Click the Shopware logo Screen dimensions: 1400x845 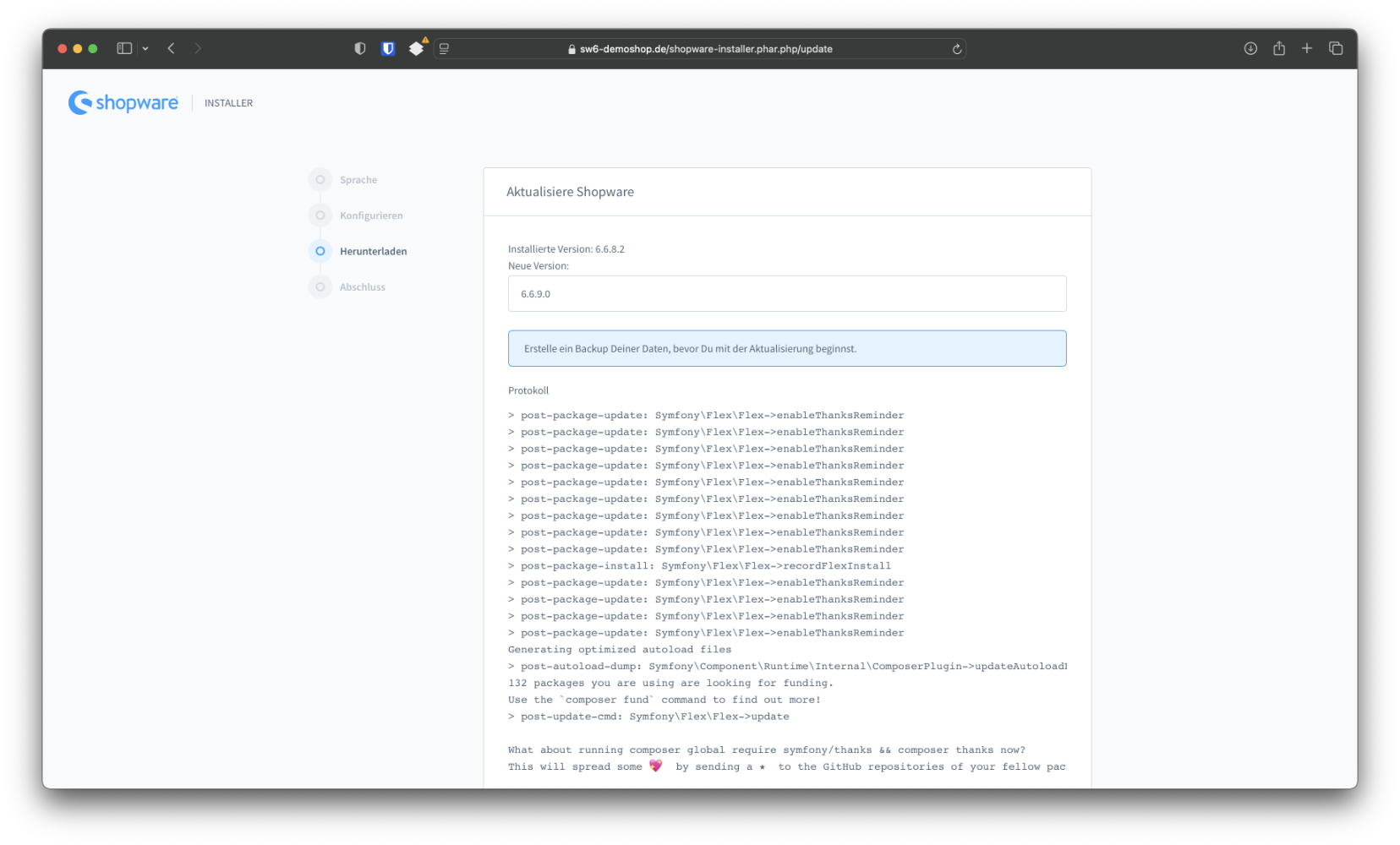(123, 103)
